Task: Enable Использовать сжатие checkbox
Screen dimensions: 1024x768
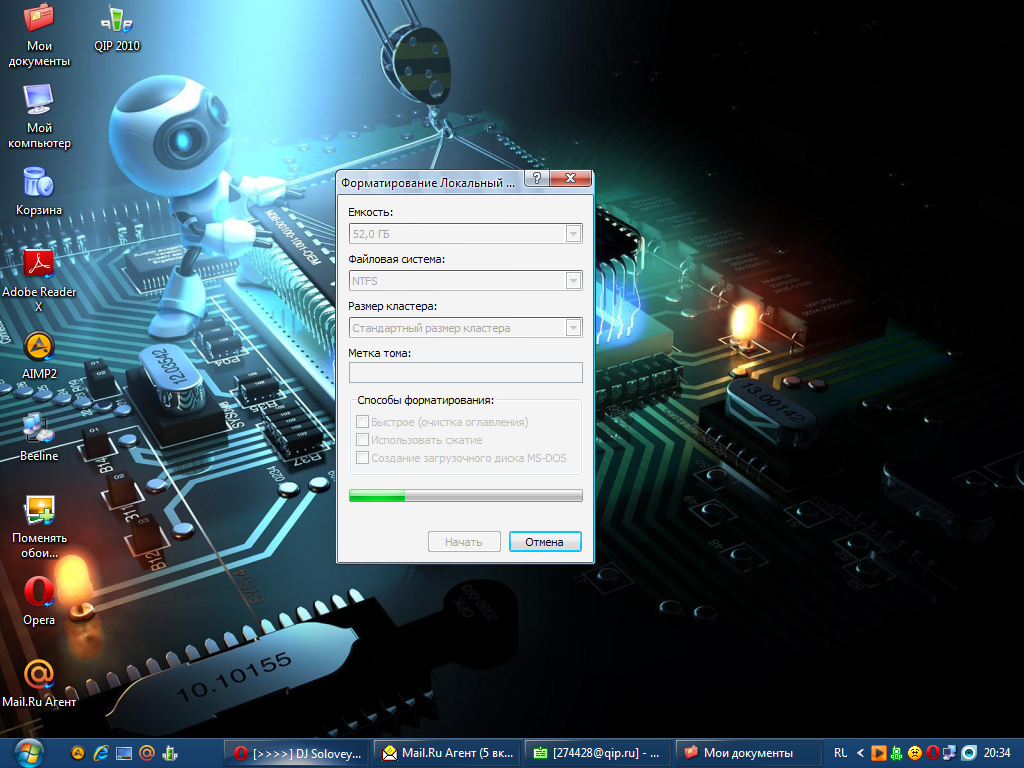Action: (363, 440)
